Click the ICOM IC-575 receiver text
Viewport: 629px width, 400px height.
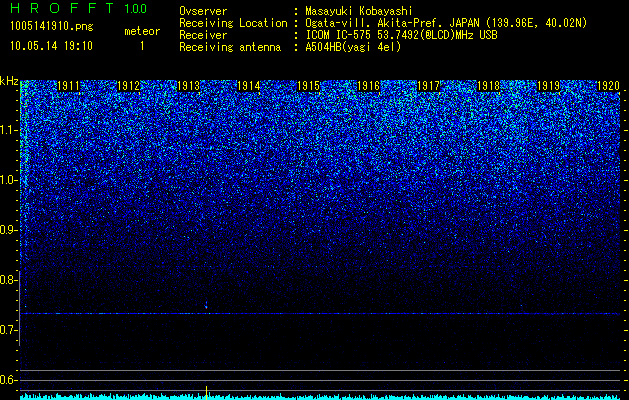tap(401, 35)
